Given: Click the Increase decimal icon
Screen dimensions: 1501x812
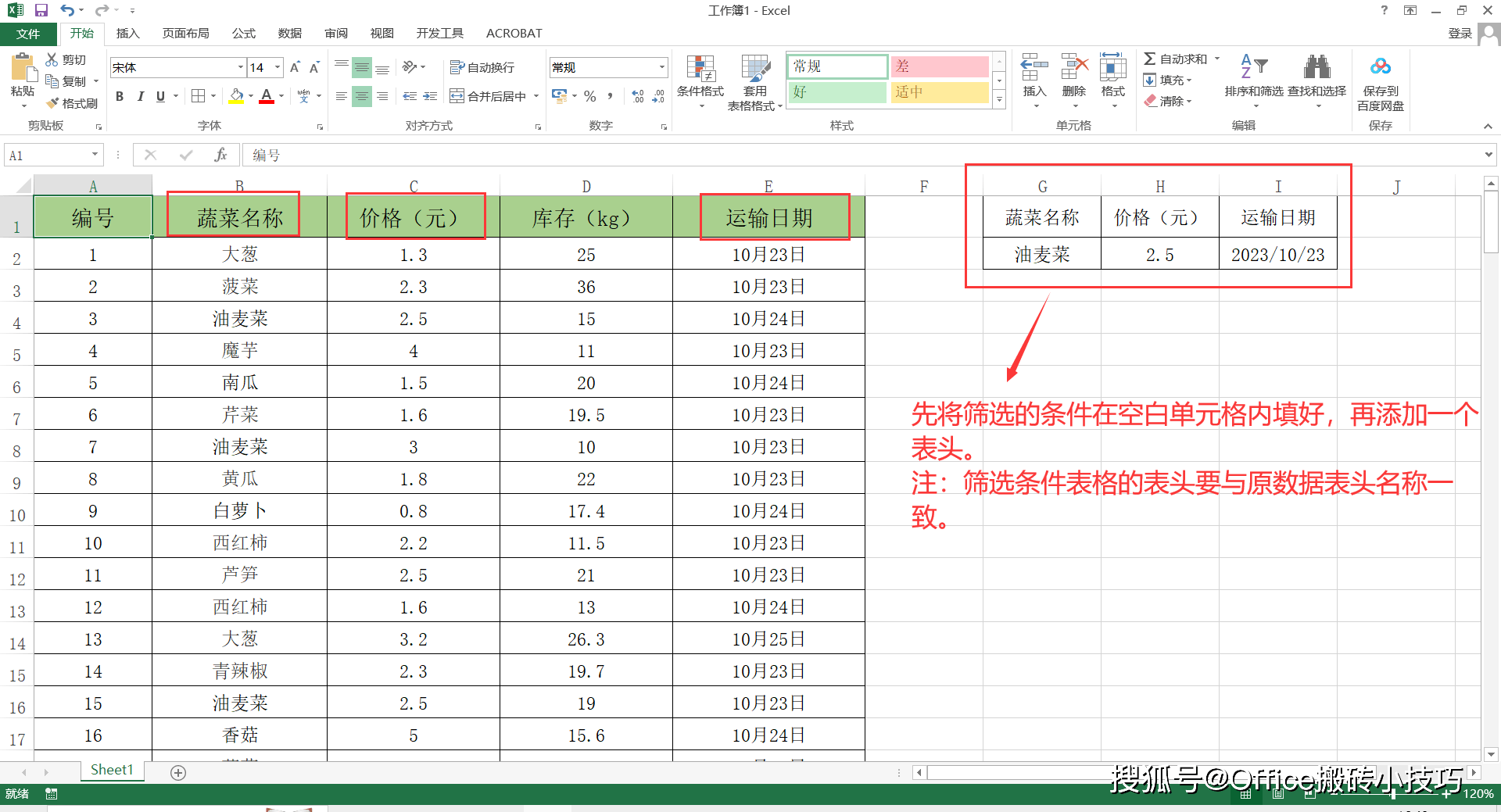Looking at the screenshot, I should (x=638, y=96).
